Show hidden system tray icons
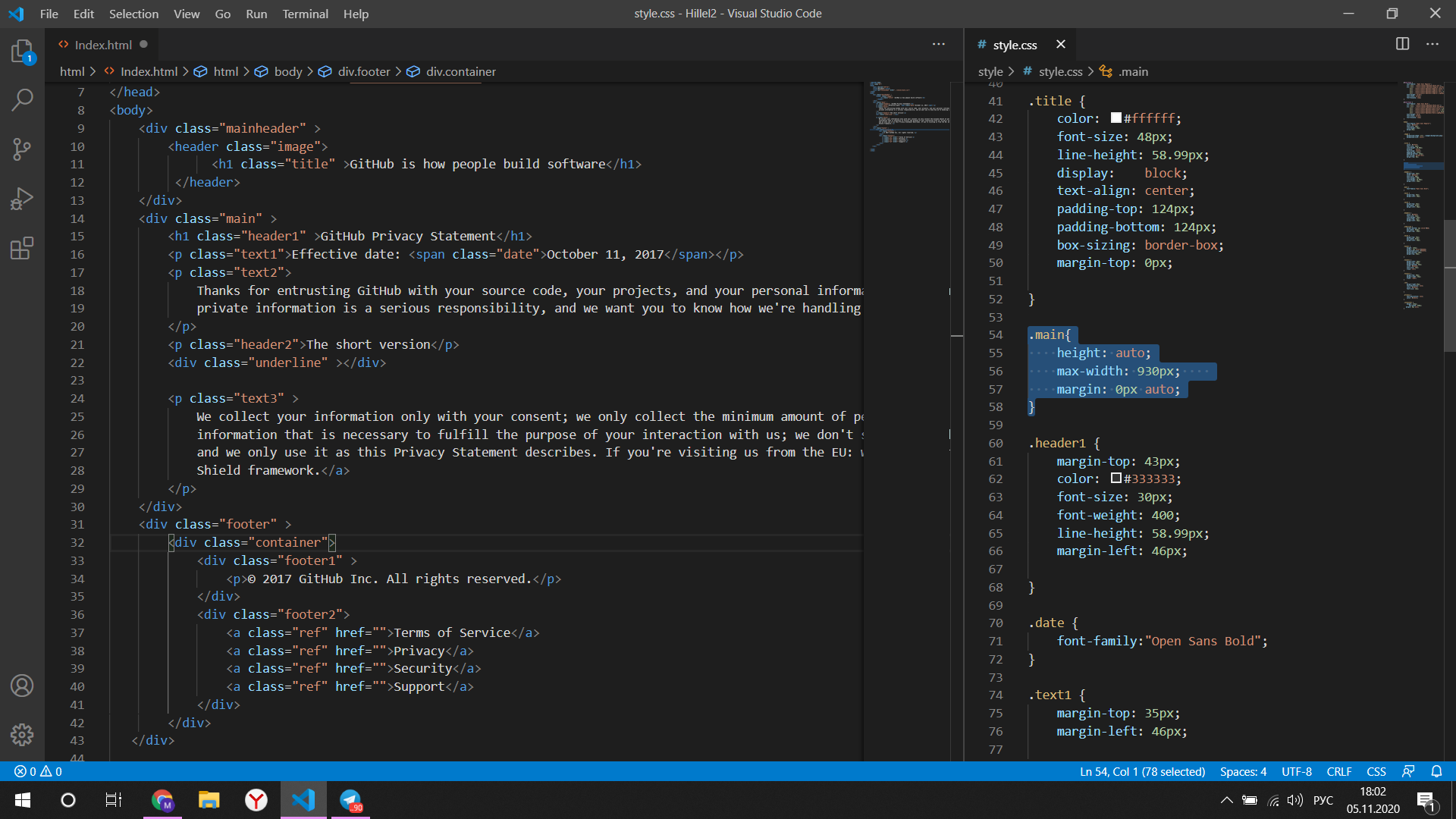Screen dimensions: 1456x819 pyautogui.click(x=1226, y=800)
